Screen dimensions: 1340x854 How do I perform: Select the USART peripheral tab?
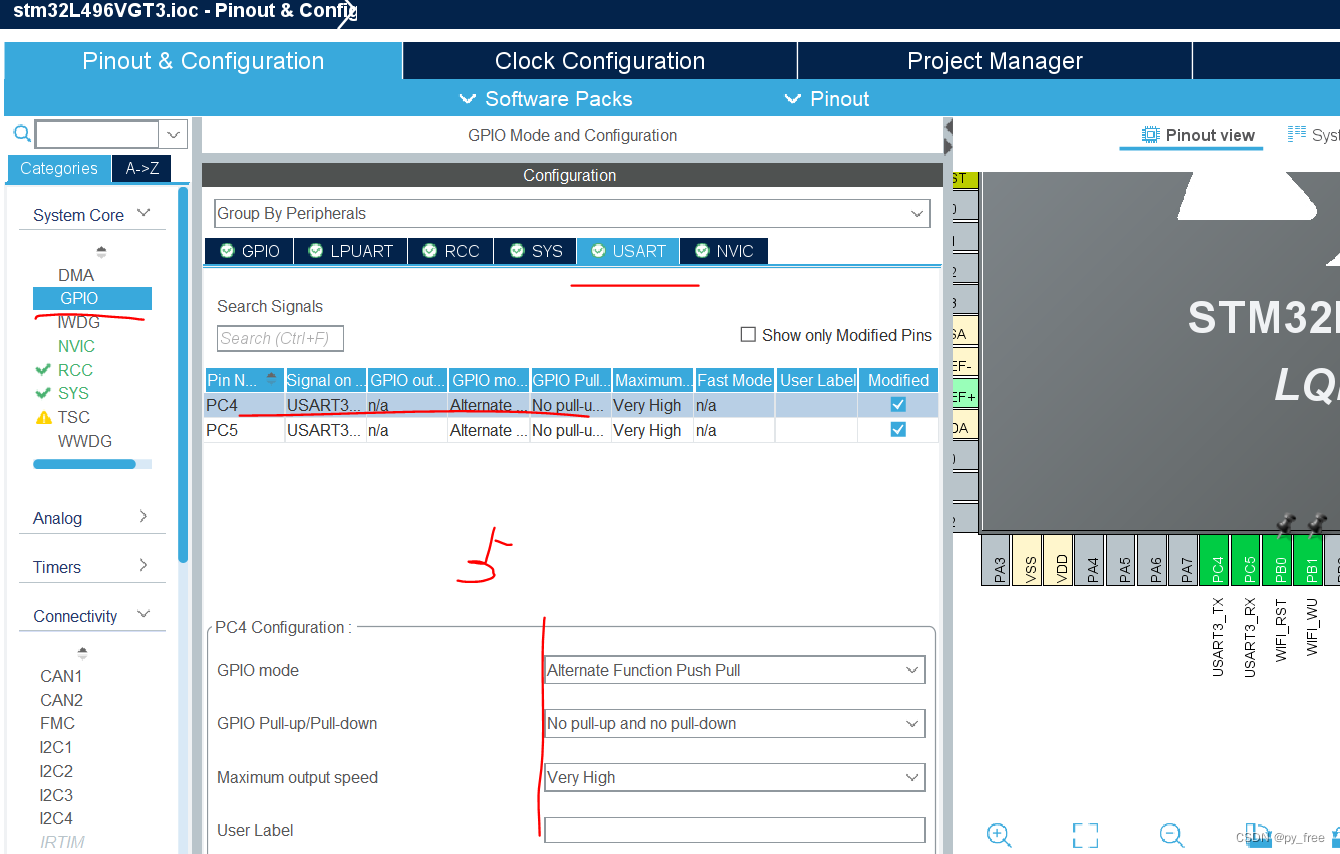628,251
